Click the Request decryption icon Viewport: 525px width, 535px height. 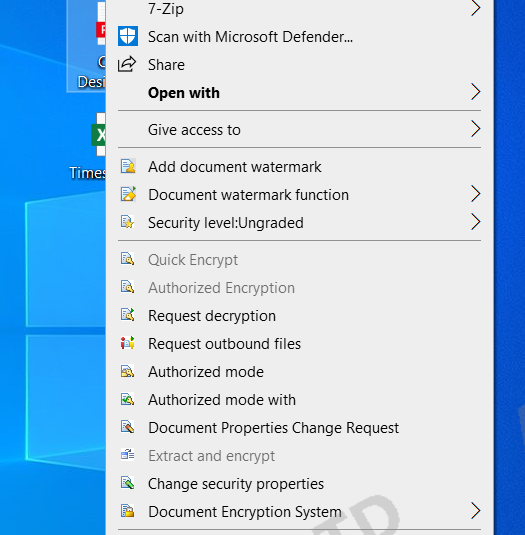coord(128,315)
